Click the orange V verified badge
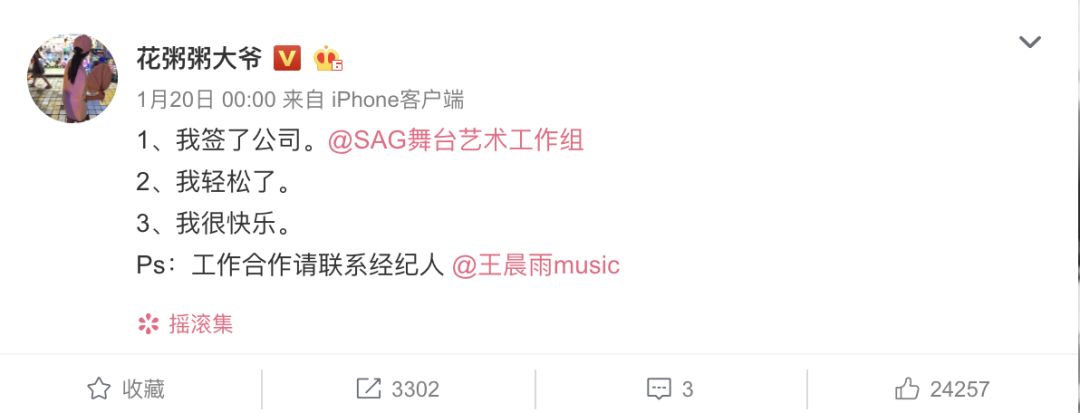1080x413 pixels. (x=287, y=59)
